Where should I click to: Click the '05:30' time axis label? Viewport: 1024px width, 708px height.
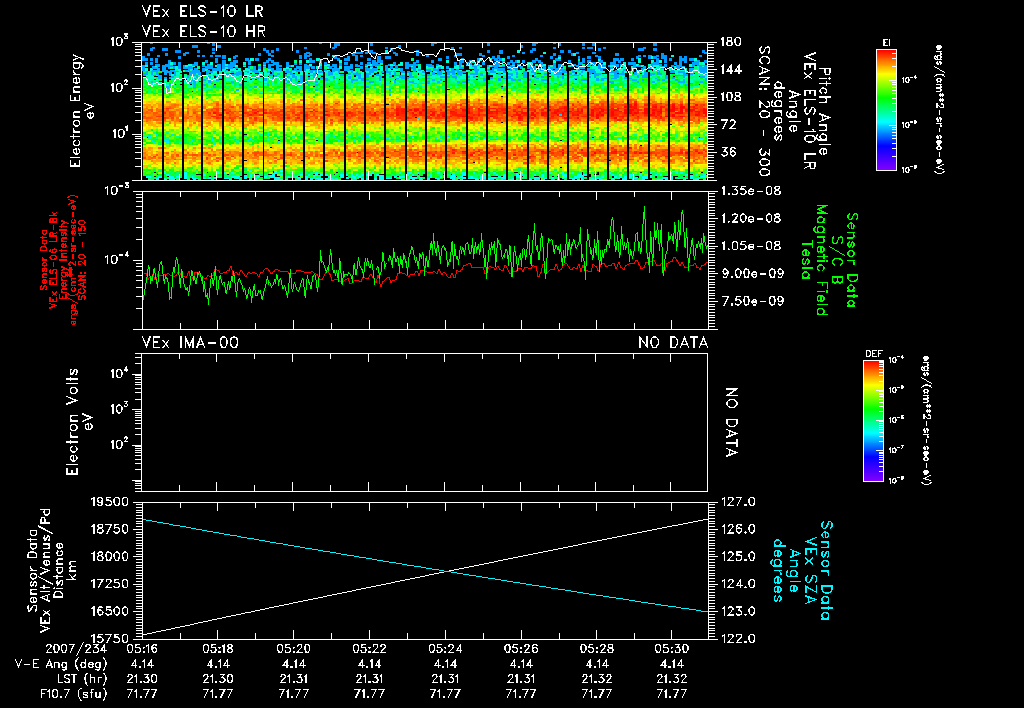point(672,649)
